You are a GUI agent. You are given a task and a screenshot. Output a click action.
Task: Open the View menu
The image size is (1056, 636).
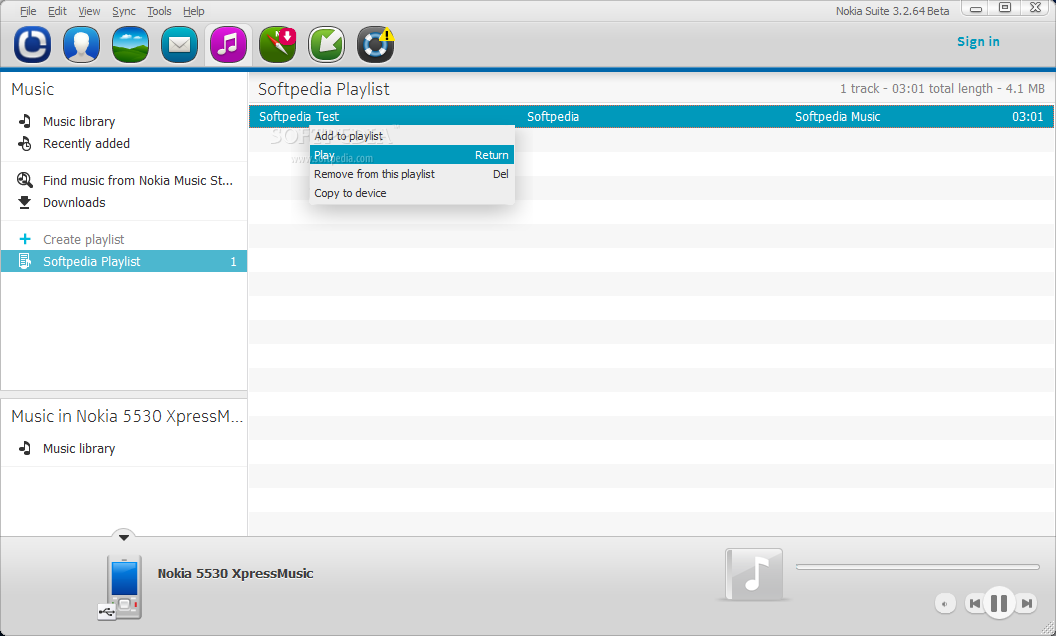89,11
